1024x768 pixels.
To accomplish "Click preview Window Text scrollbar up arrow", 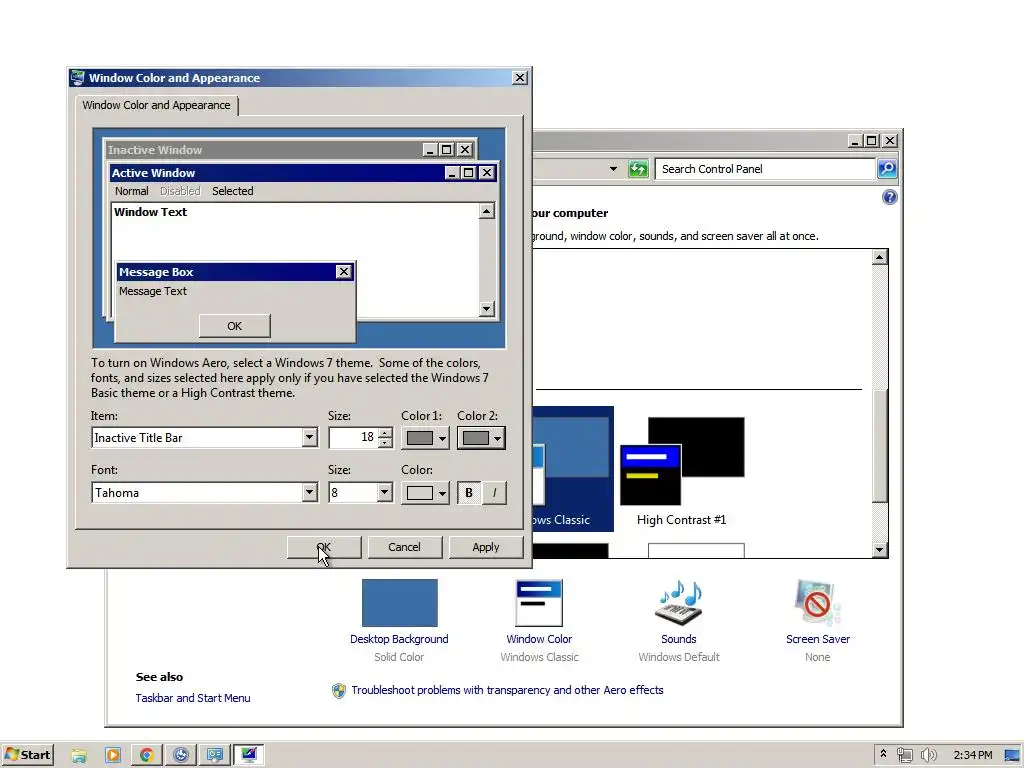I will 487,211.
